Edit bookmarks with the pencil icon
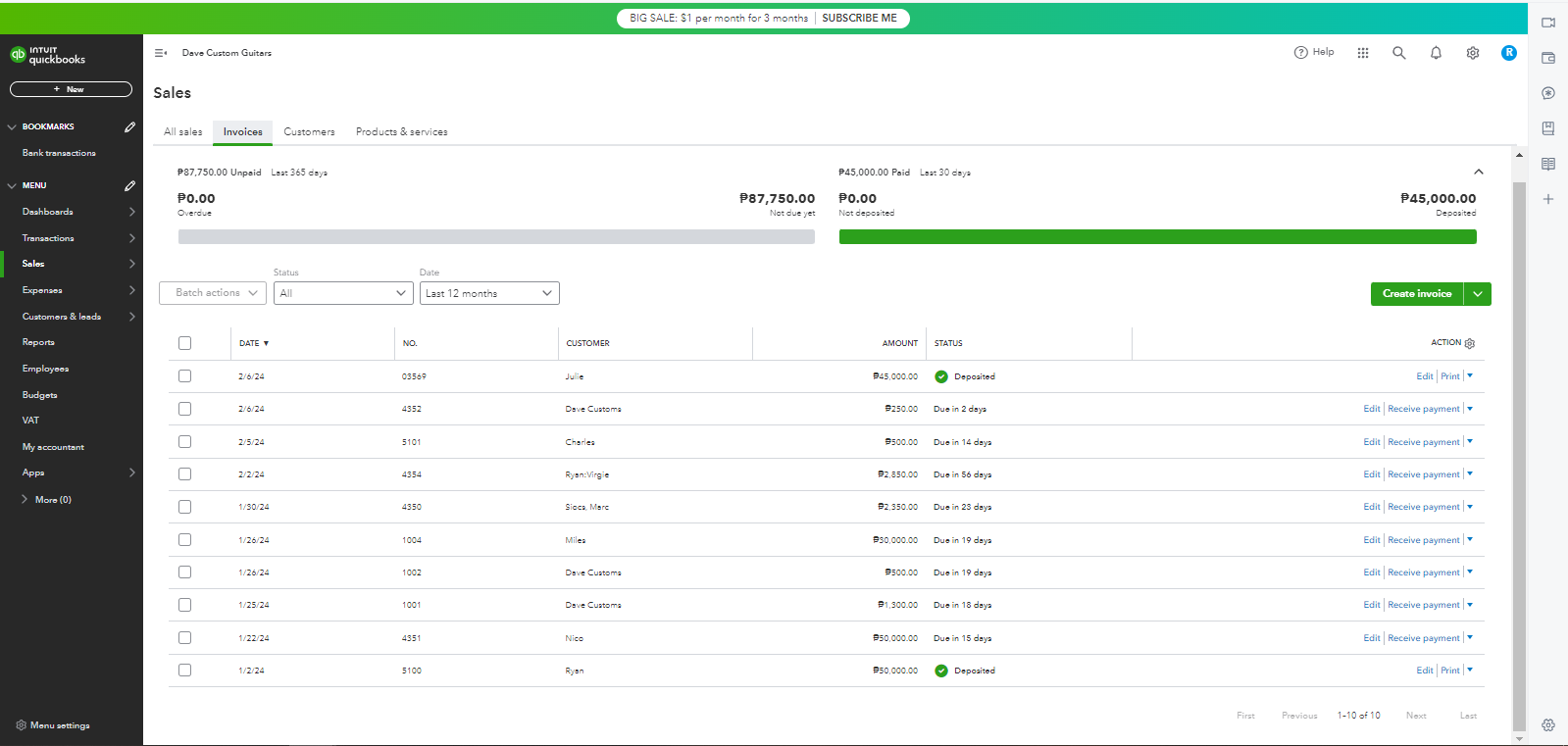 (129, 126)
